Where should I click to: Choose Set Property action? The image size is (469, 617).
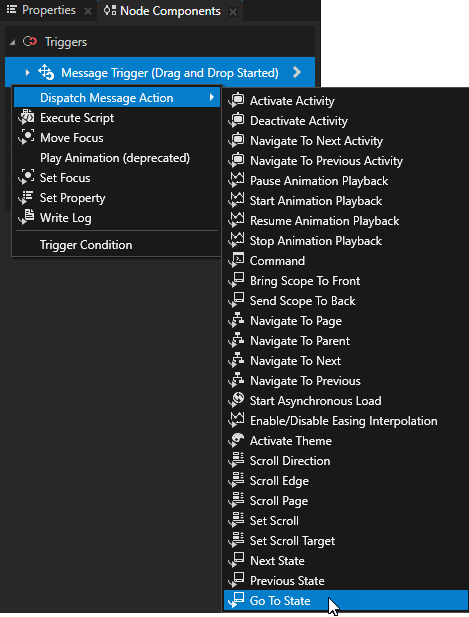(117, 198)
